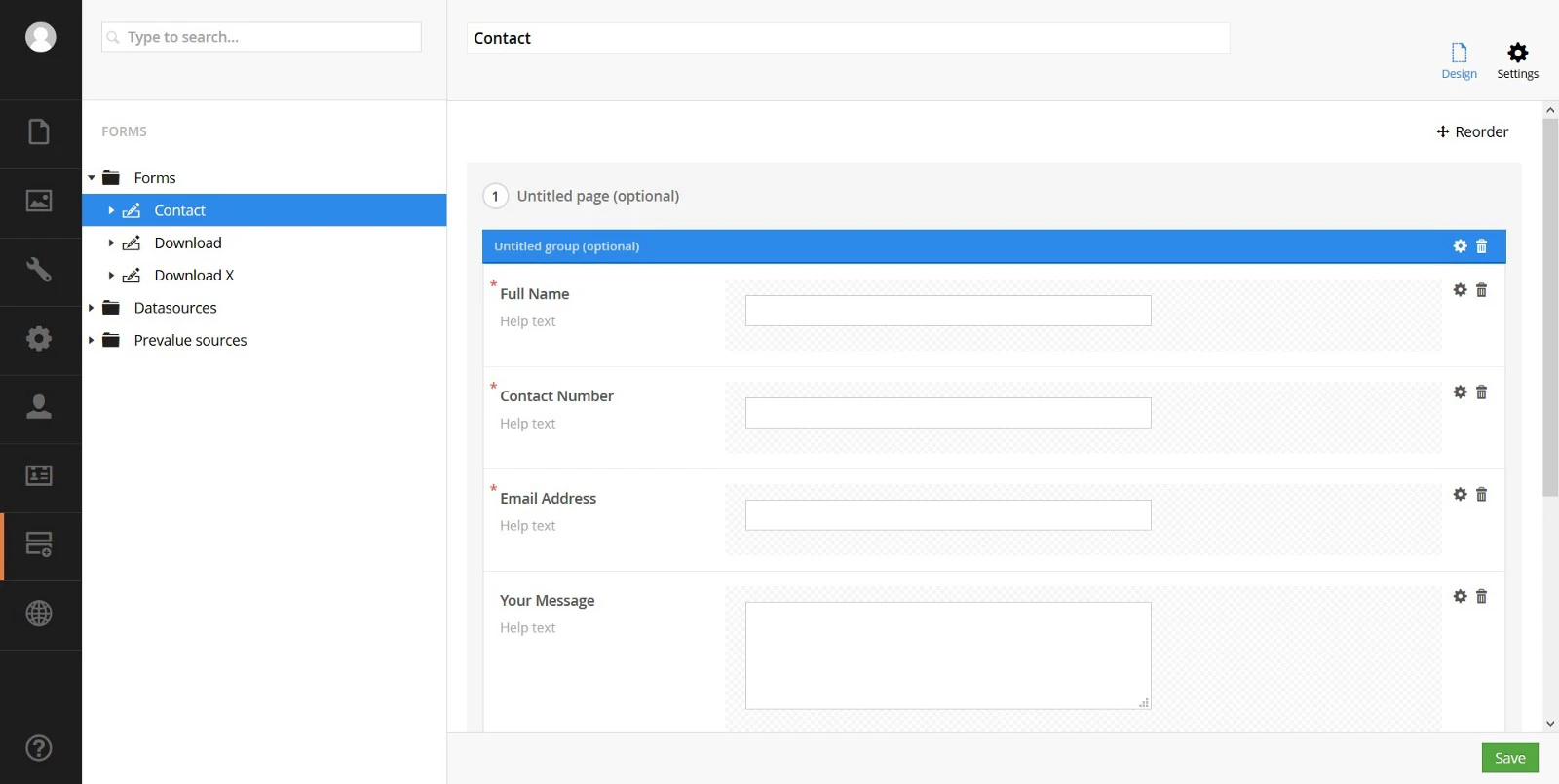Expand the Prevalue sources folder arrow

click(92, 340)
